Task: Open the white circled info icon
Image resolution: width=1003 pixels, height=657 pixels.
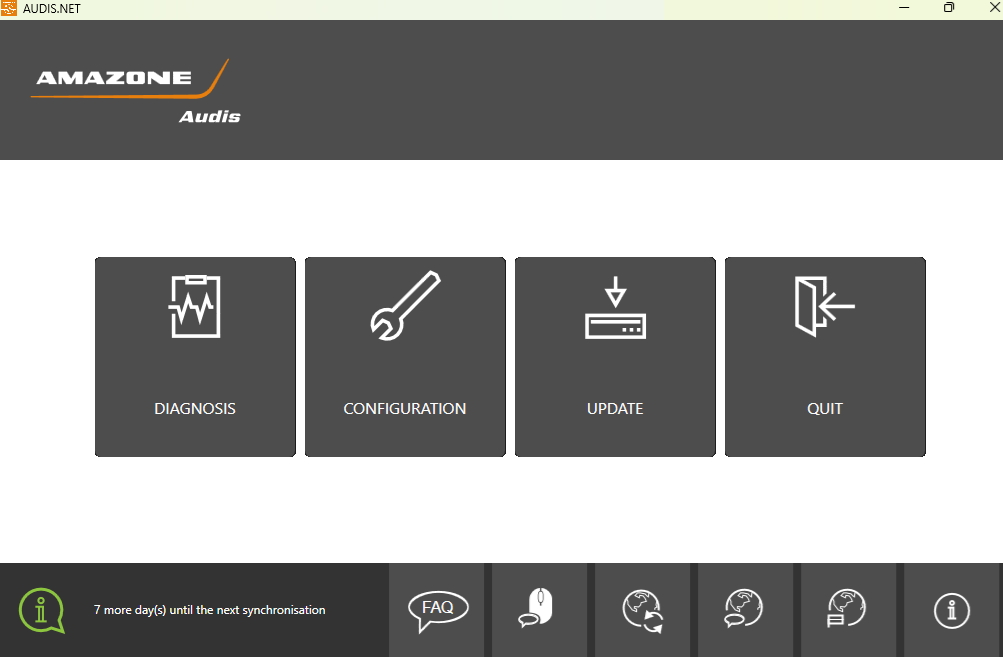Action: click(952, 610)
